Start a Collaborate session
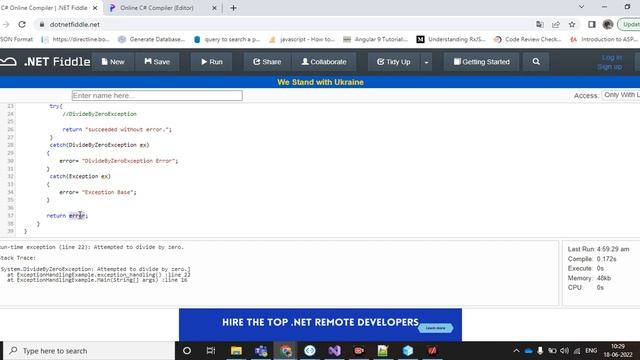Viewport: 640px width, 360px height. click(324, 62)
